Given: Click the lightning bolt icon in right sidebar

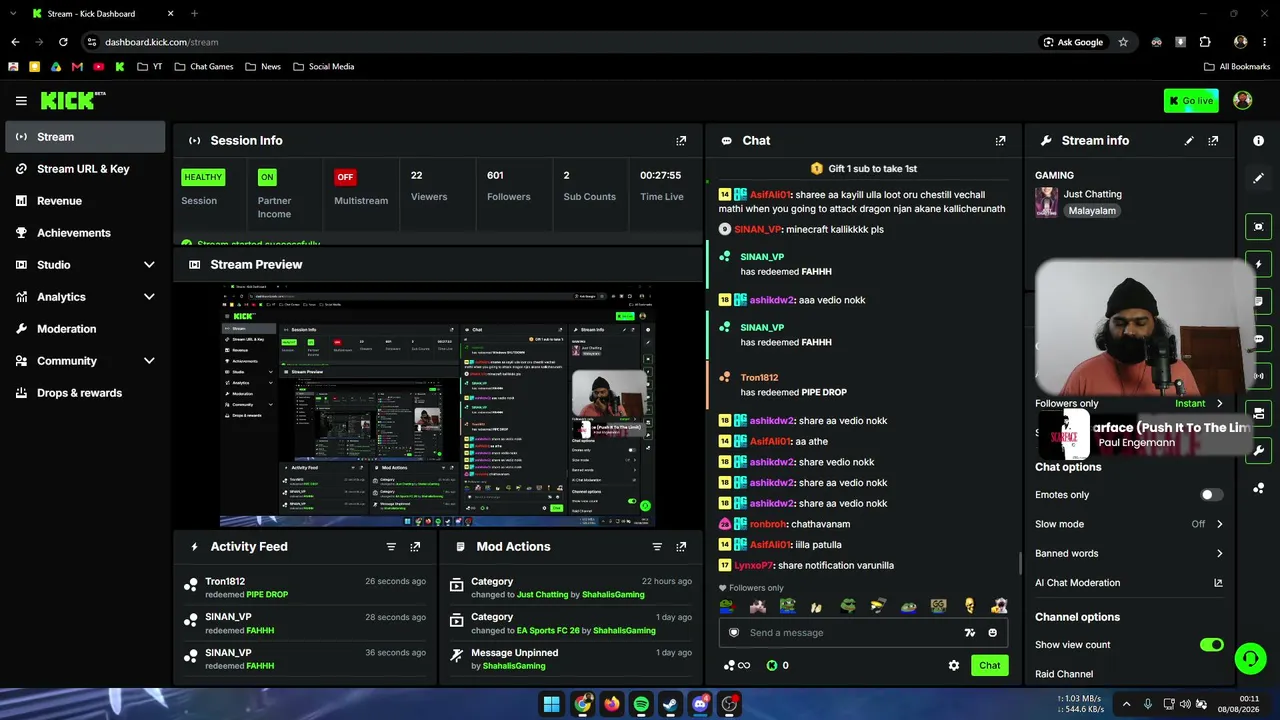Looking at the screenshot, I should point(1259,264).
